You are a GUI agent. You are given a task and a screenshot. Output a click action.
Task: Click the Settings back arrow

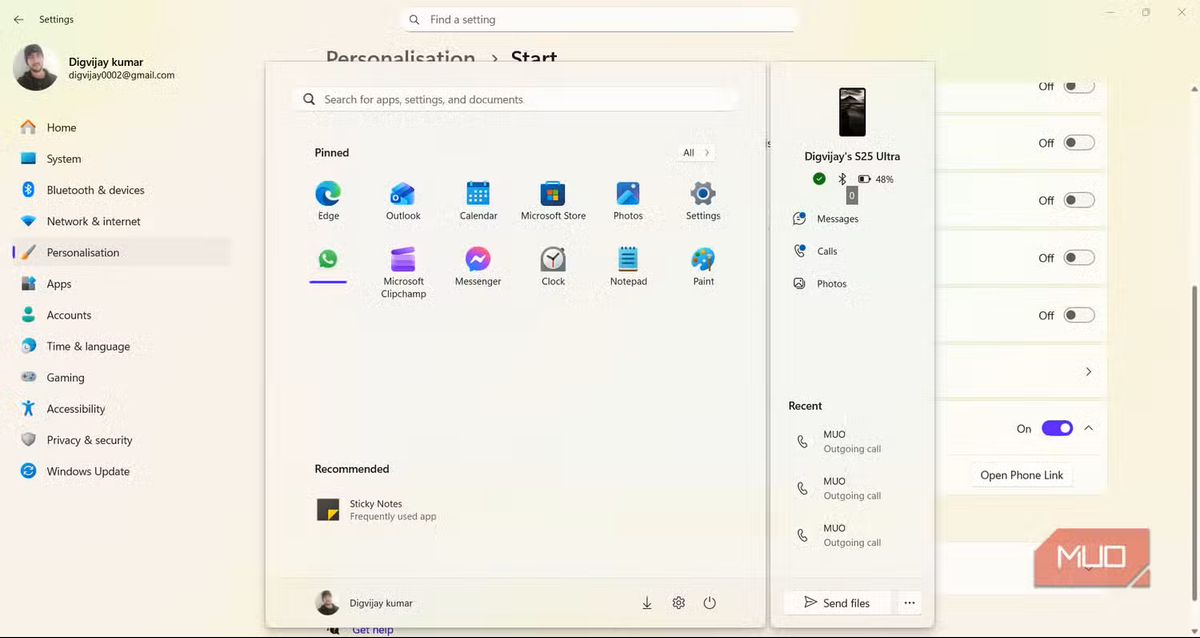click(x=18, y=19)
